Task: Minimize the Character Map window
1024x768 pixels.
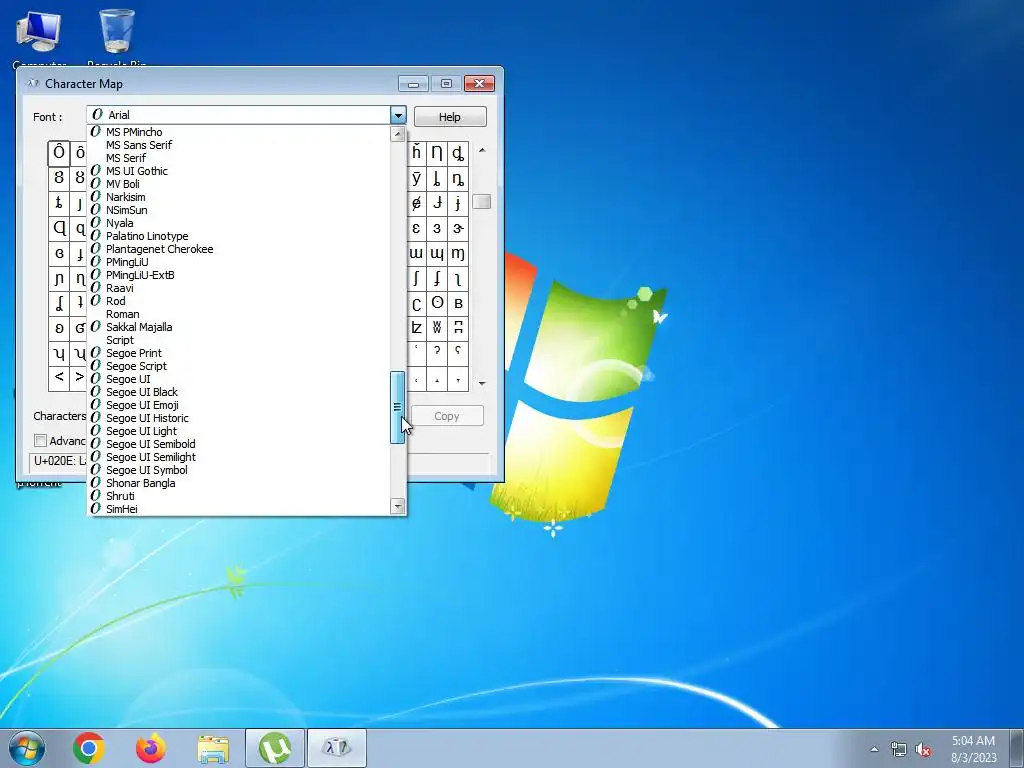Action: click(413, 84)
